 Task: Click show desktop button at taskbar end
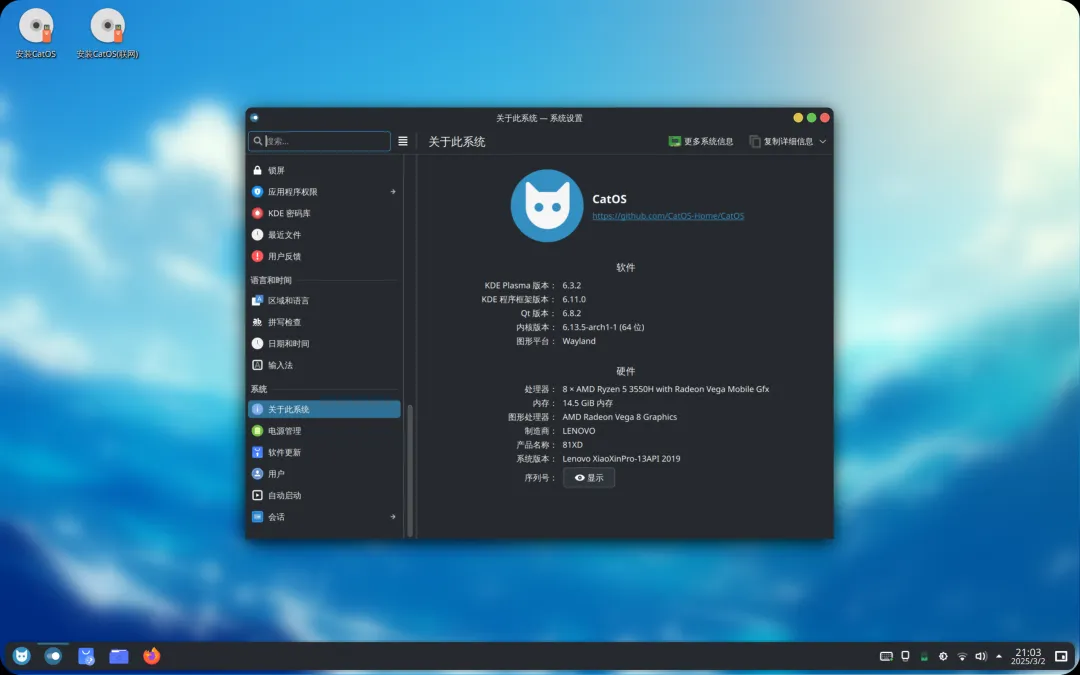pos(1061,656)
